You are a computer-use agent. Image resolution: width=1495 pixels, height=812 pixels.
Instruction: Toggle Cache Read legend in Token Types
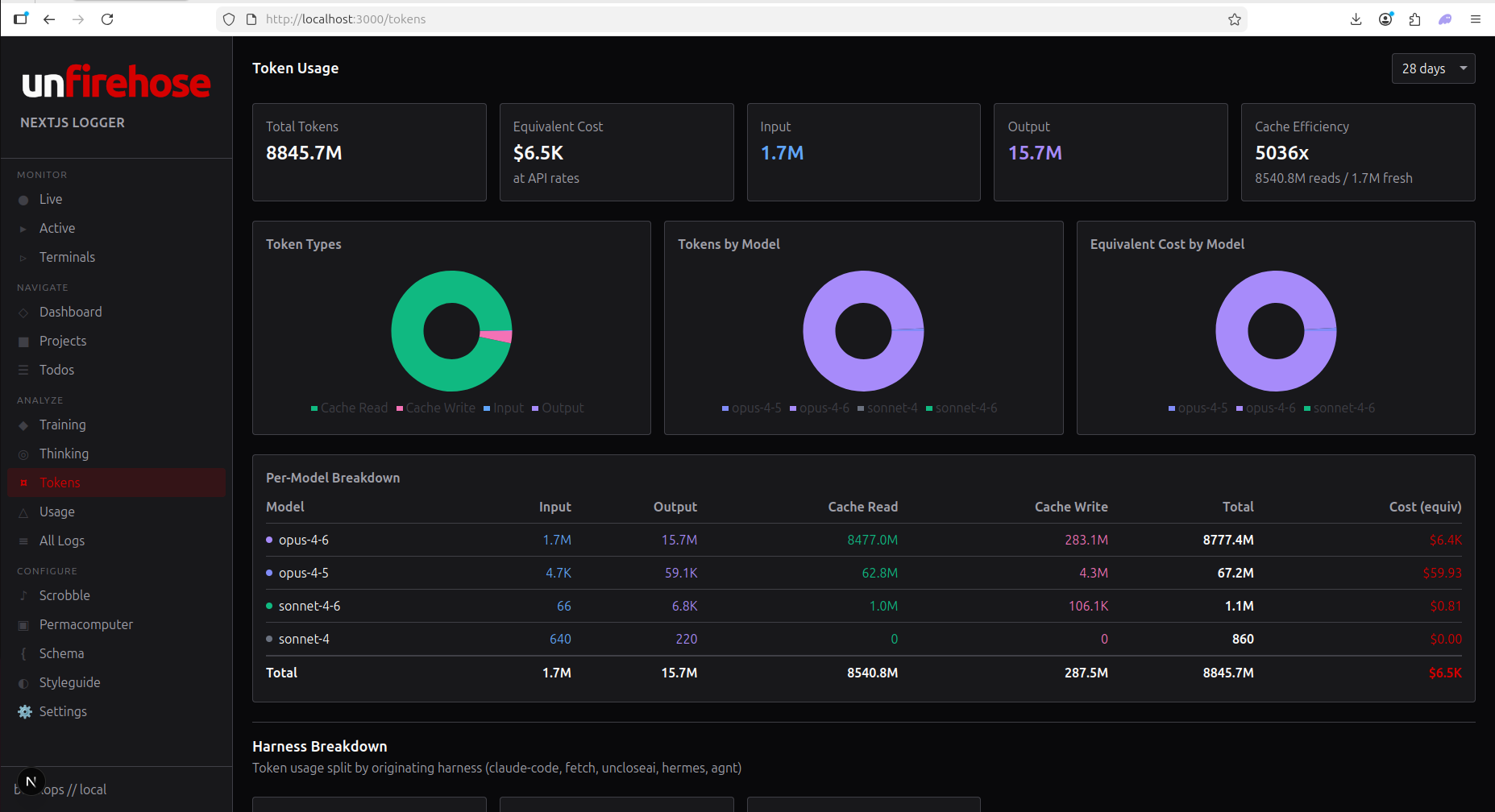pos(349,408)
